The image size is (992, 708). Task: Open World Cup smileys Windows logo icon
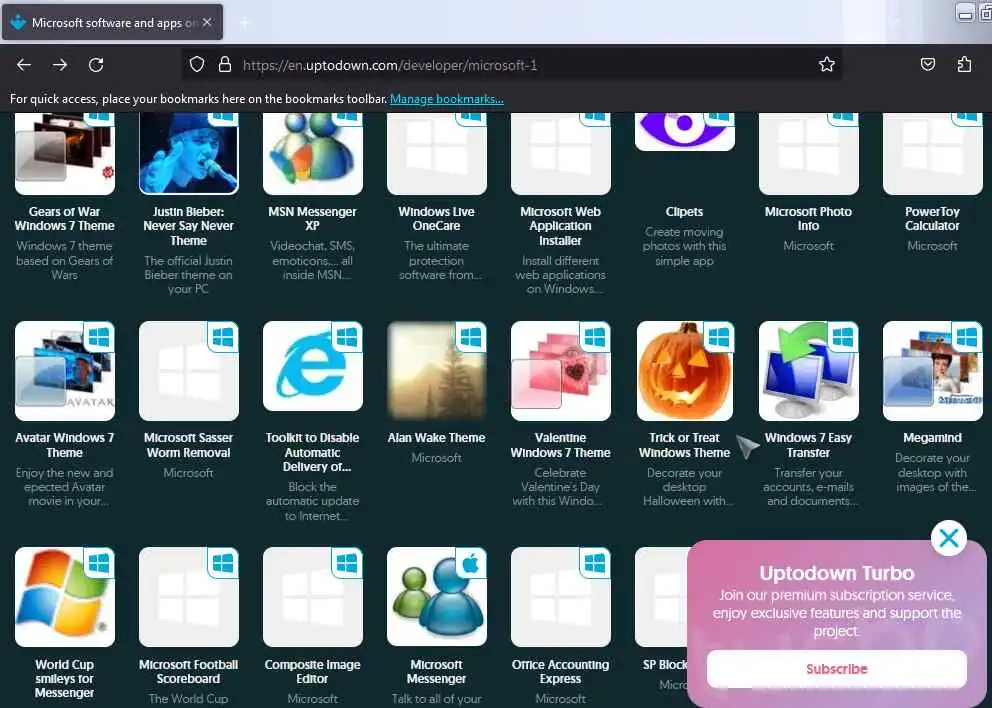point(65,597)
